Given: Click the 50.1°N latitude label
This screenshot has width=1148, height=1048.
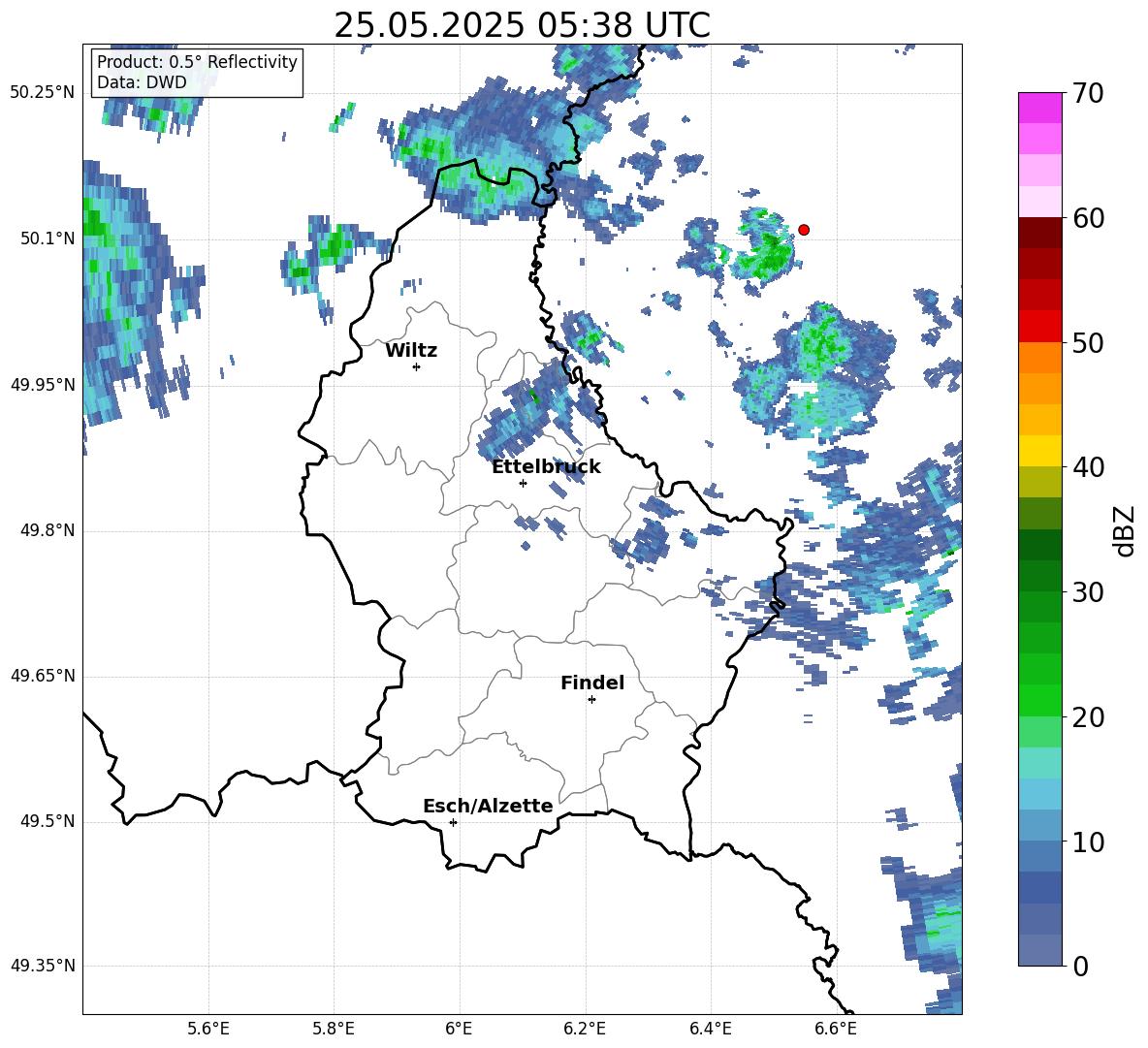Looking at the screenshot, I should tap(48, 238).
